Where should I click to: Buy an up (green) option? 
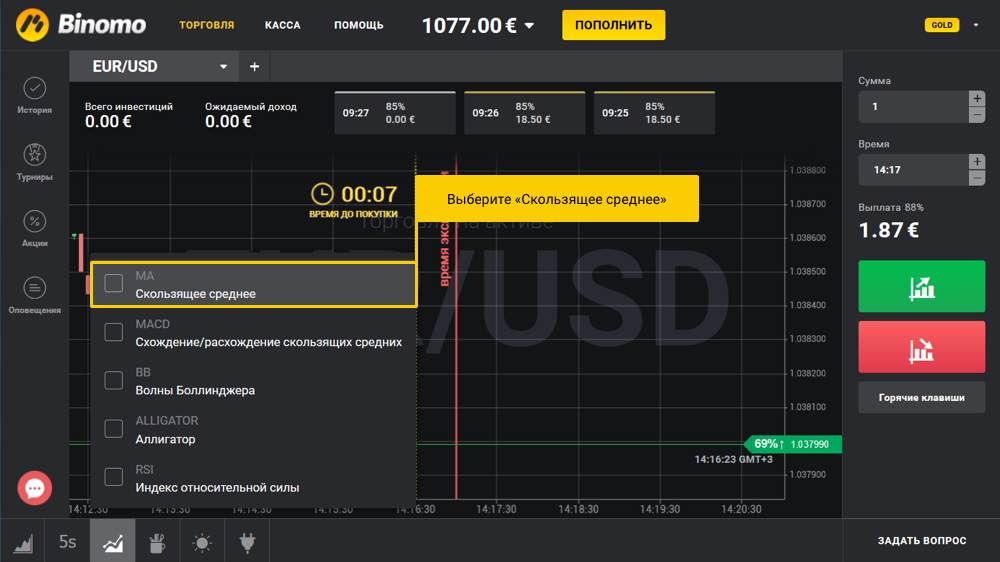922,286
